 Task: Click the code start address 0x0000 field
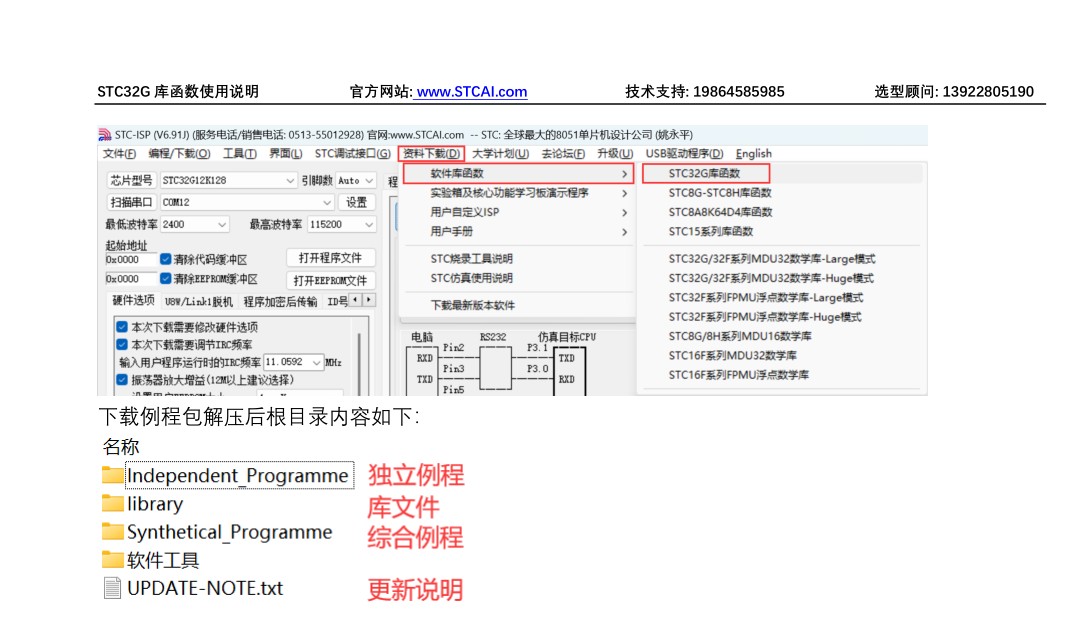point(130,259)
